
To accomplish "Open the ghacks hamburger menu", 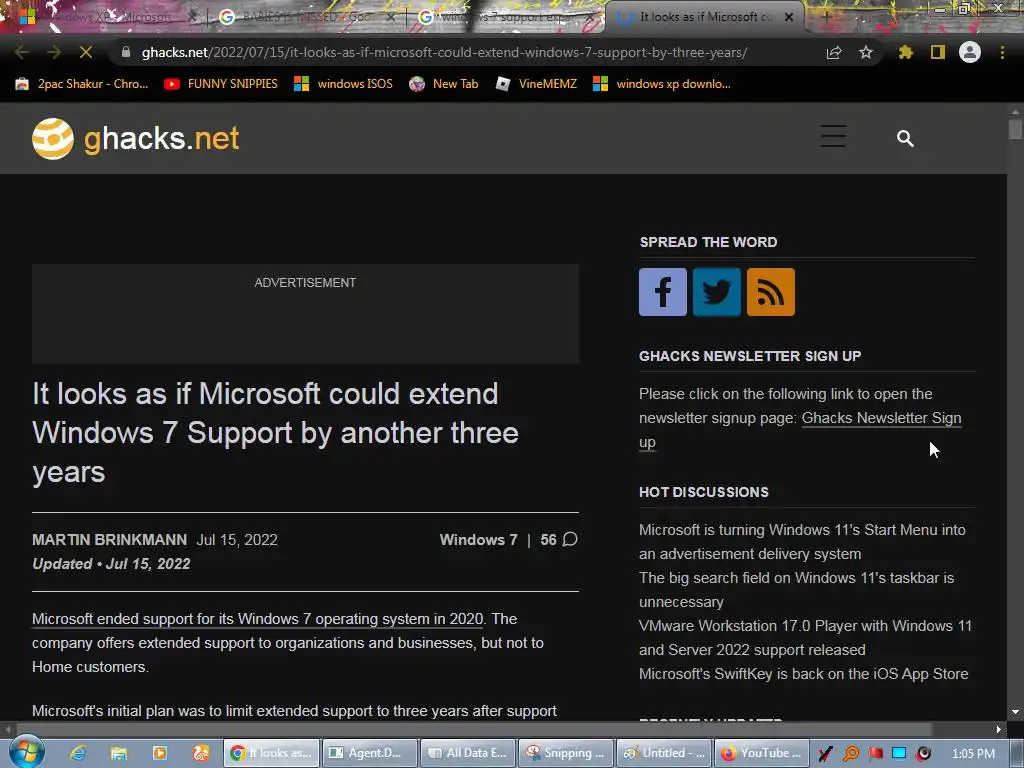I will (x=833, y=136).
